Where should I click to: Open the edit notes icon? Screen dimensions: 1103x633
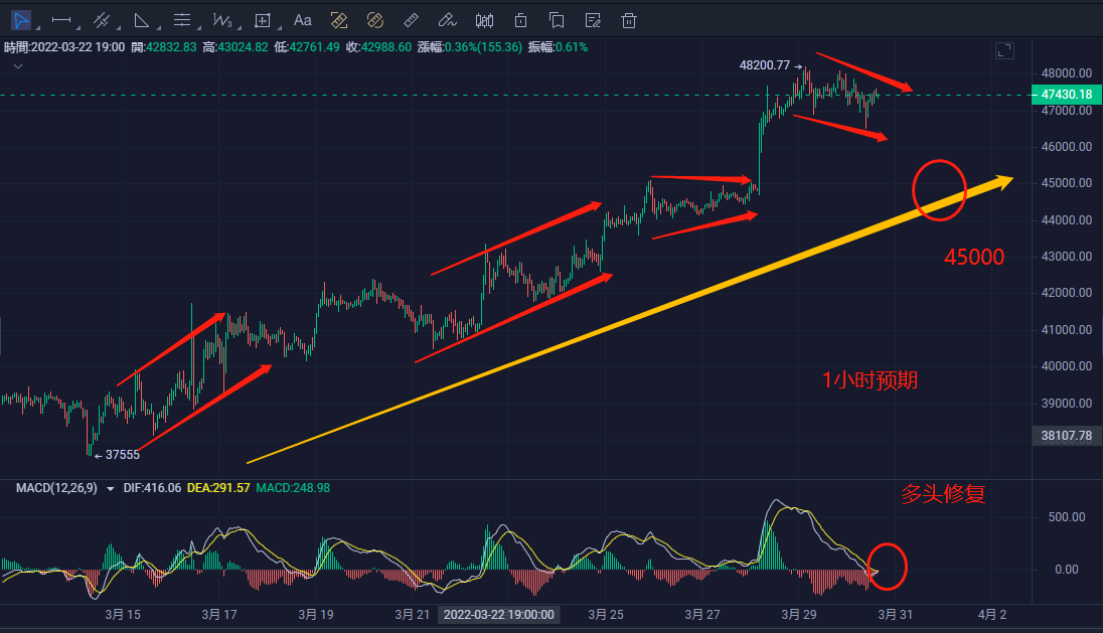(x=593, y=20)
